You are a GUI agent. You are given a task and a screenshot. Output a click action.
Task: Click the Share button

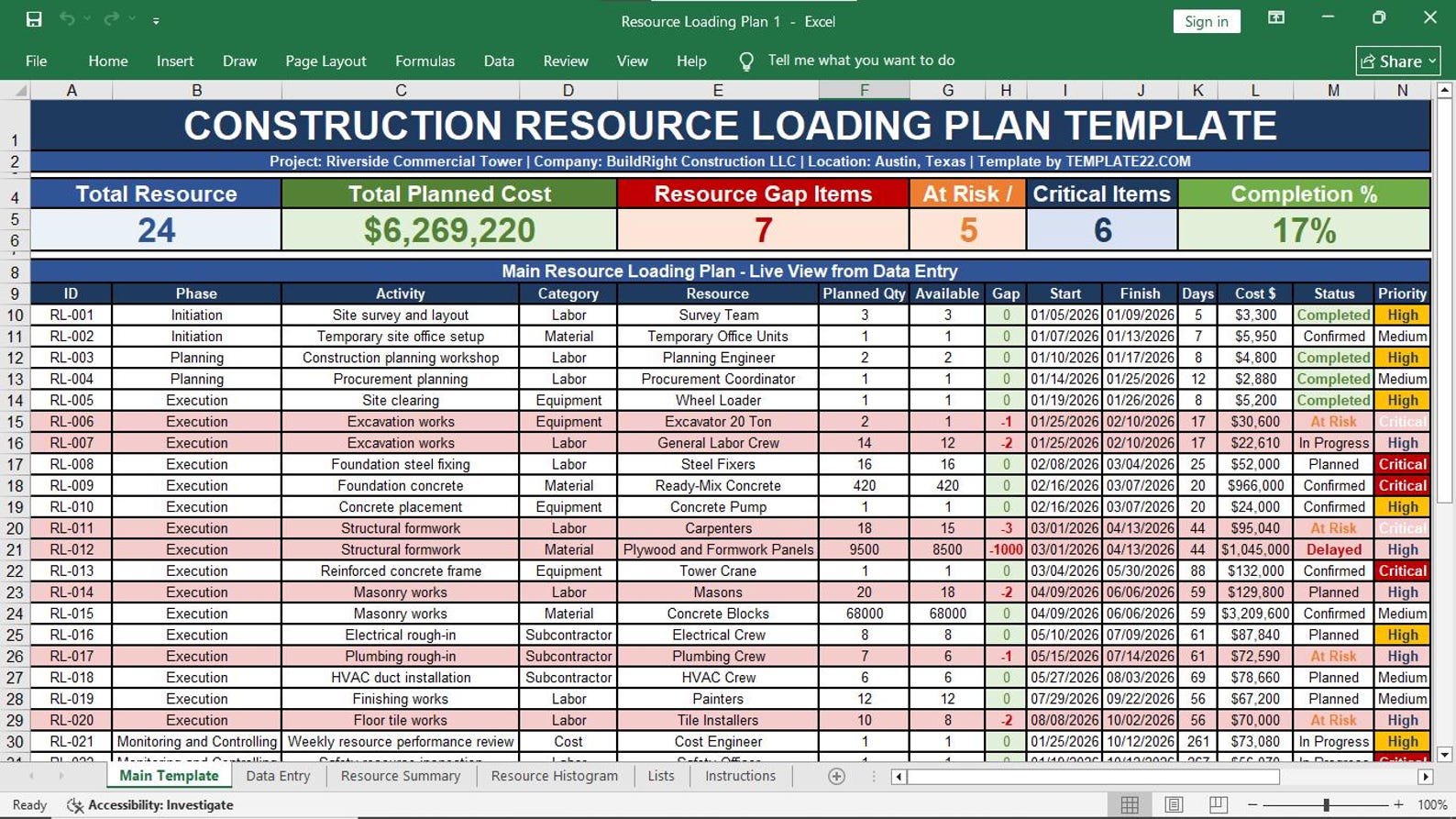pyautogui.click(x=1397, y=61)
